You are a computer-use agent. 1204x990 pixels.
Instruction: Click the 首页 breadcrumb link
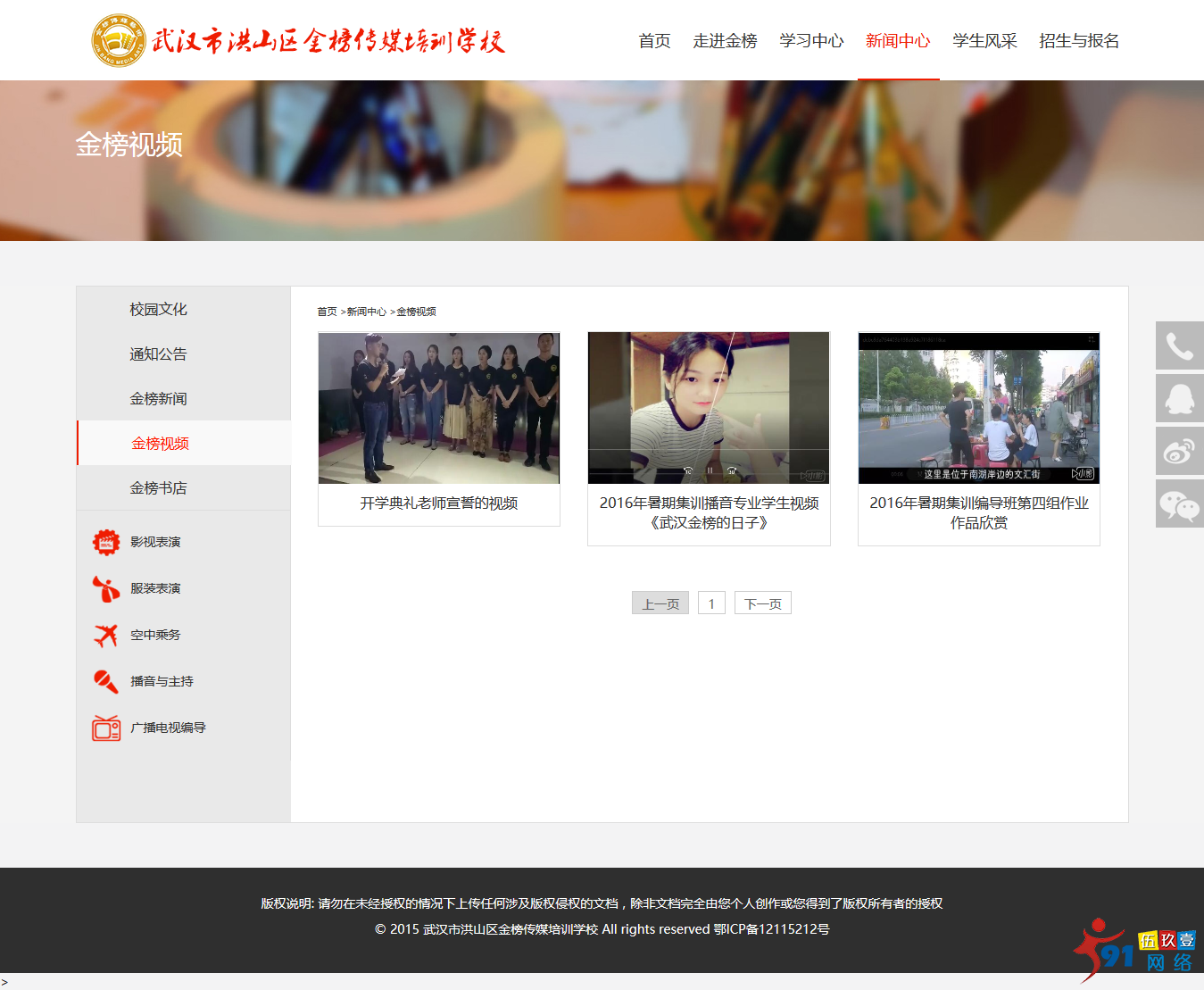tap(327, 312)
